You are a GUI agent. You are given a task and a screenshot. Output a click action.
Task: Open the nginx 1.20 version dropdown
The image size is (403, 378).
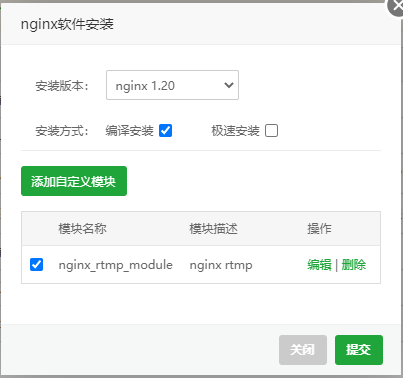click(x=172, y=85)
